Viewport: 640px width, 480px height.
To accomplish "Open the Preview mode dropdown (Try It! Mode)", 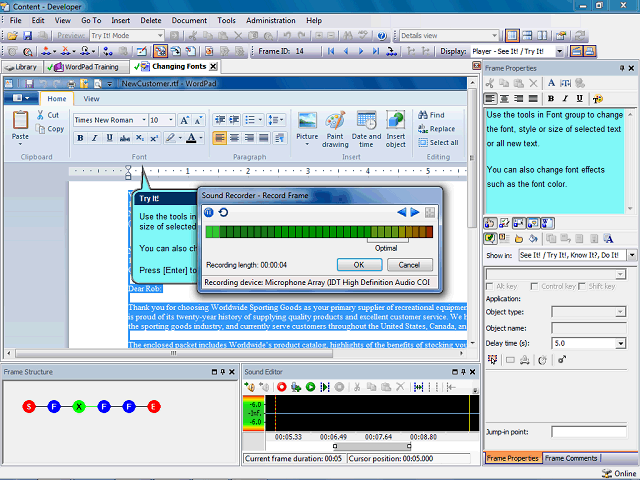I will pyautogui.click(x=160, y=36).
